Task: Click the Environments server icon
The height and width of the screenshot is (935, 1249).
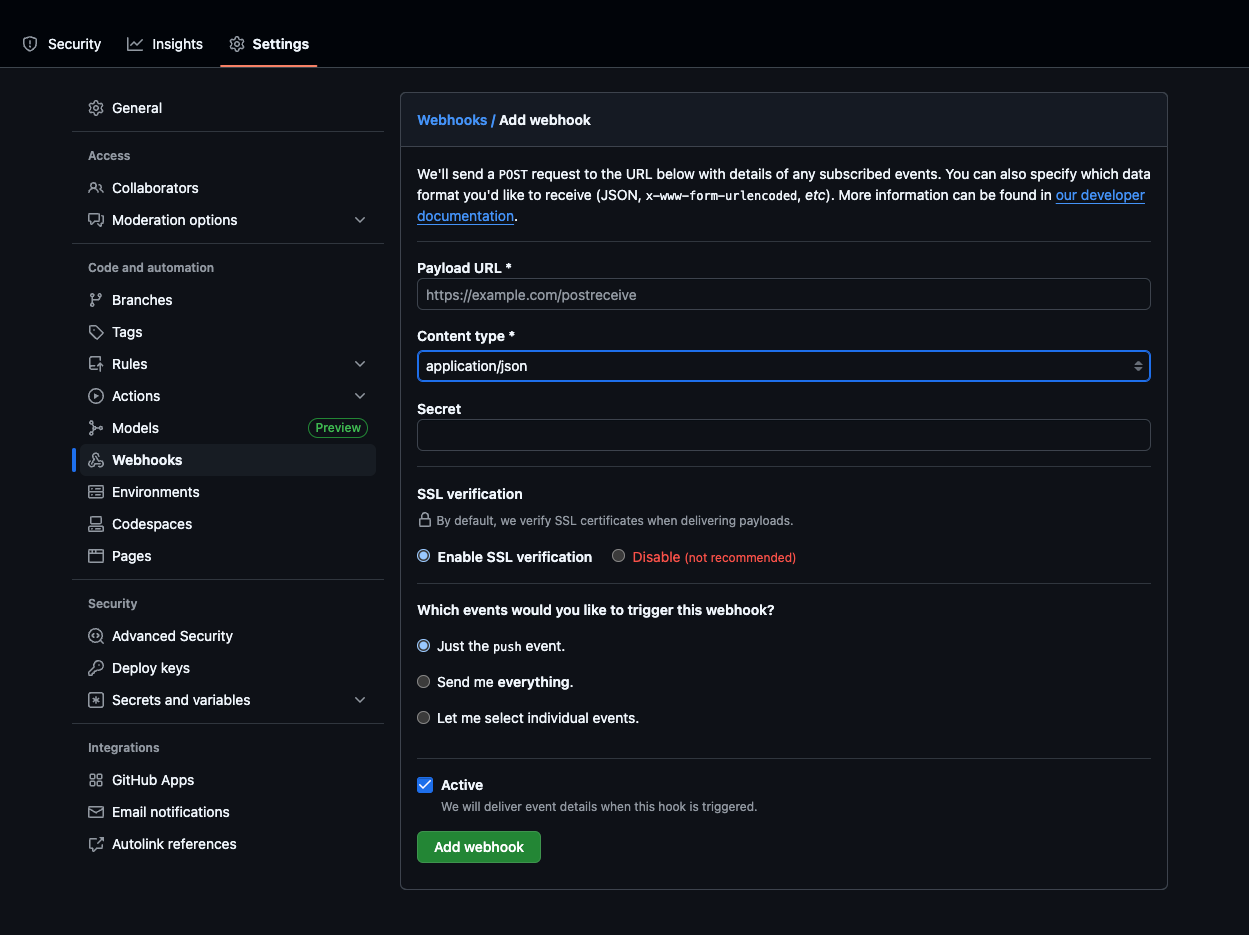Action: point(96,492)
